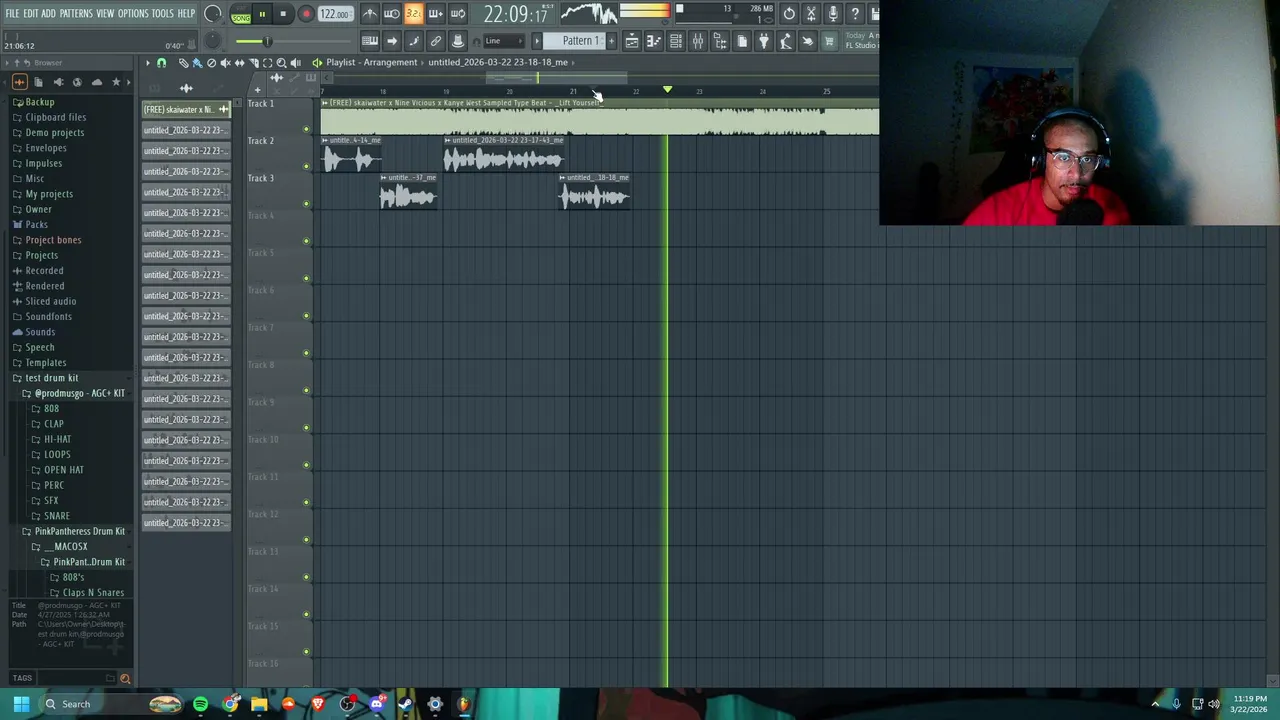This screenshot has height=720, width=1280.
Task: Toggle mute switch on Track 1
Action: (306, 130)
